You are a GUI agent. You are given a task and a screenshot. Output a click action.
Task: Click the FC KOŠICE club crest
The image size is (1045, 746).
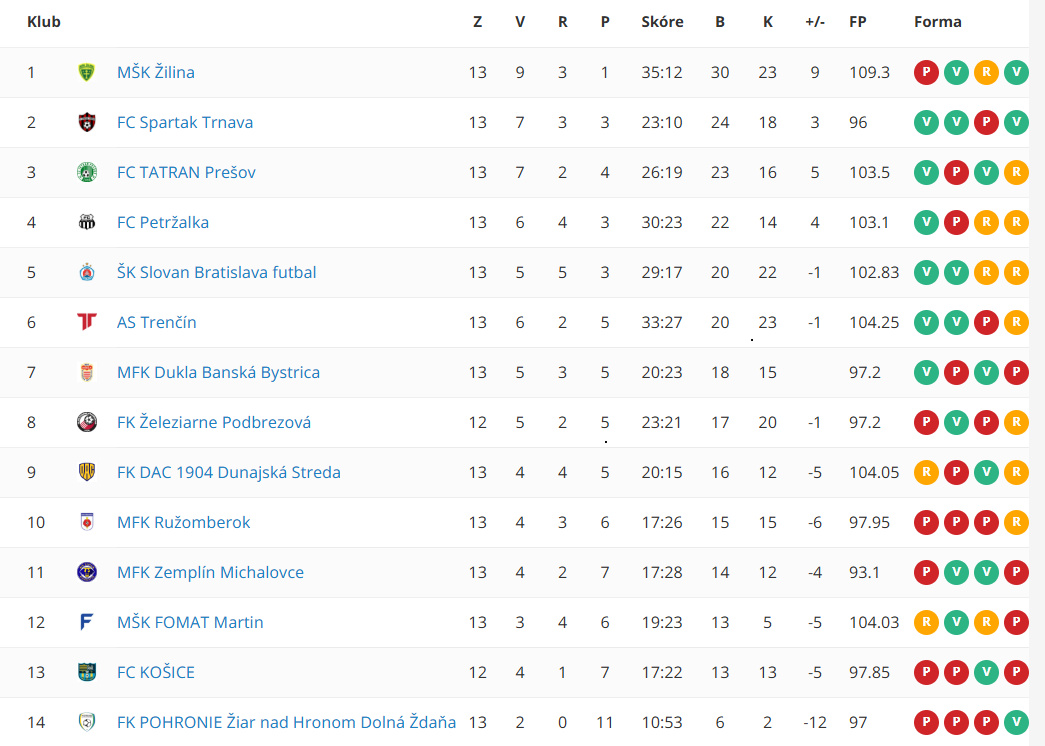[87, 672]
